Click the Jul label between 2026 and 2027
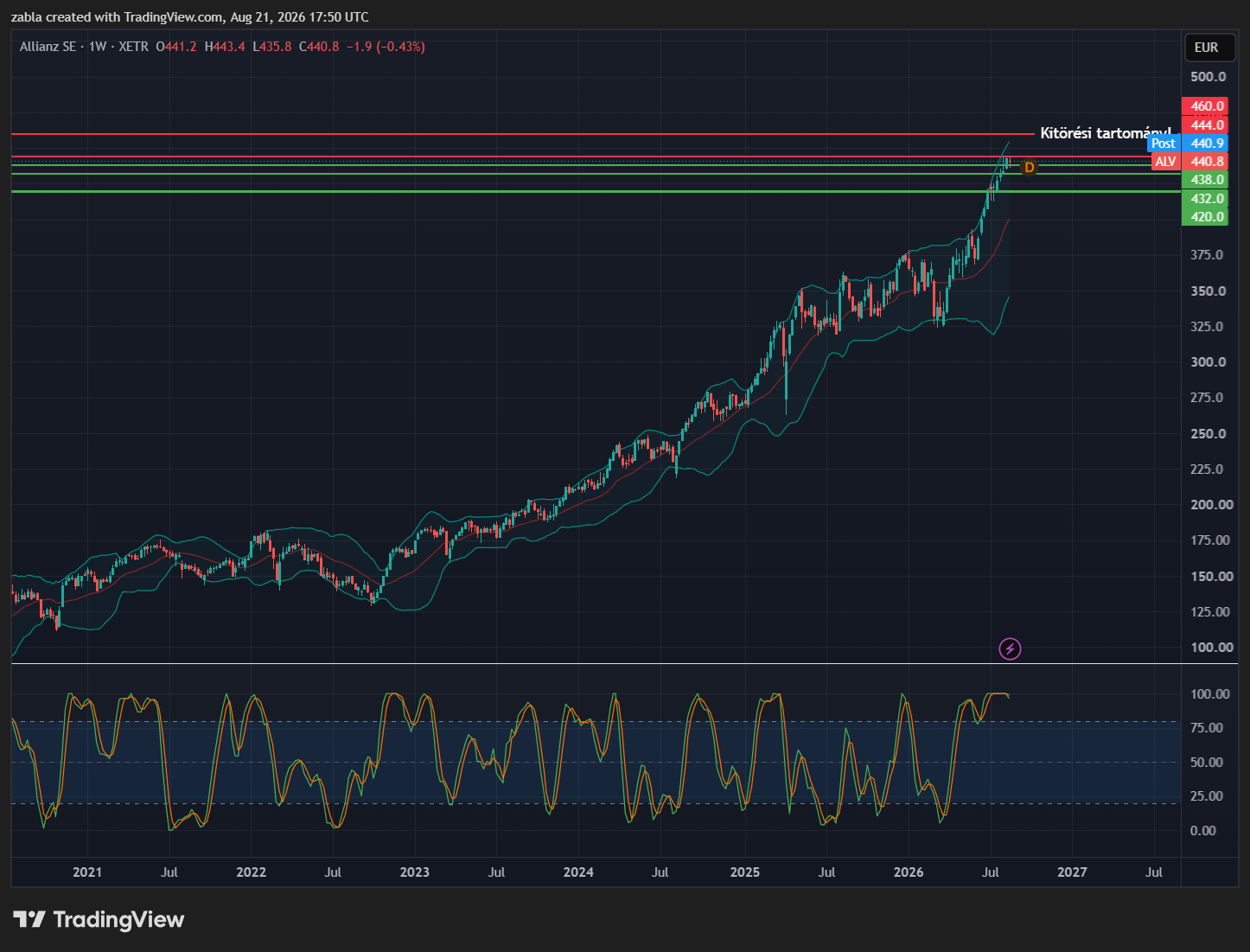 pyautogui.click(x=991, y=872)
